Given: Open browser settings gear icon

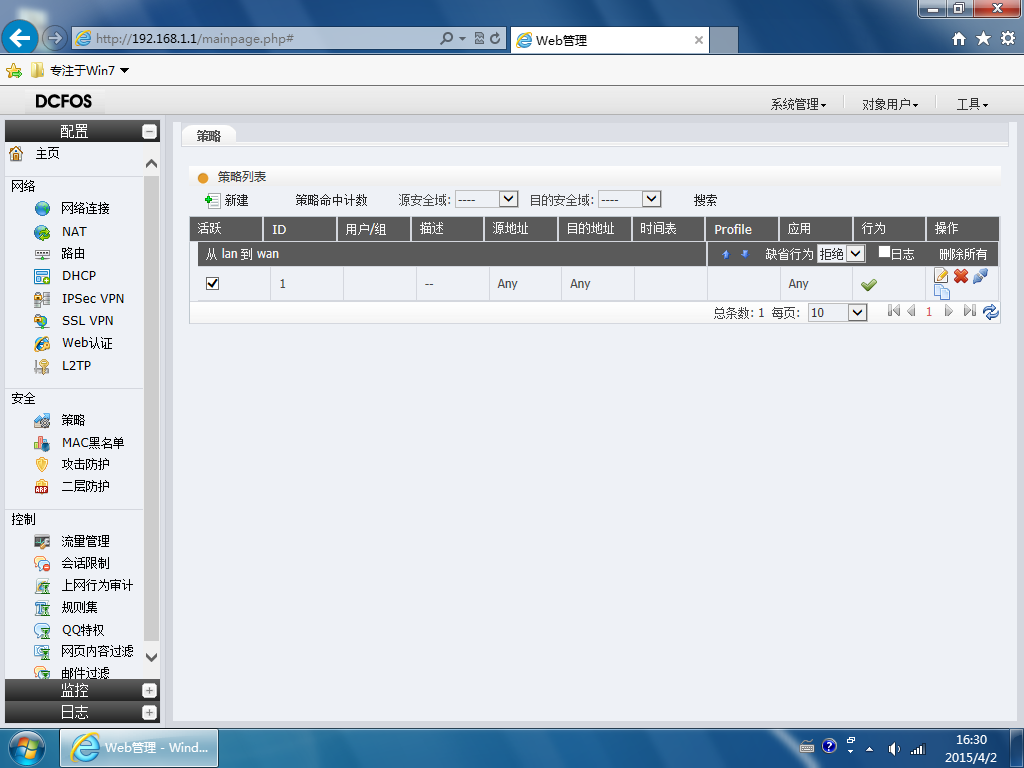Looking at the screenshot, I should pyautogui.click(x=1008, y=39).
